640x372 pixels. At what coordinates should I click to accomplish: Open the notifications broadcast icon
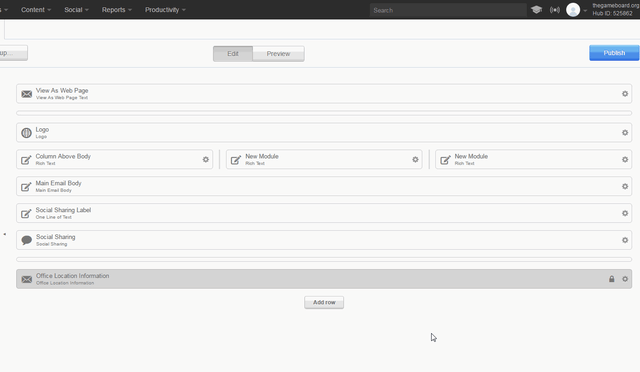[x=555, y=10]
